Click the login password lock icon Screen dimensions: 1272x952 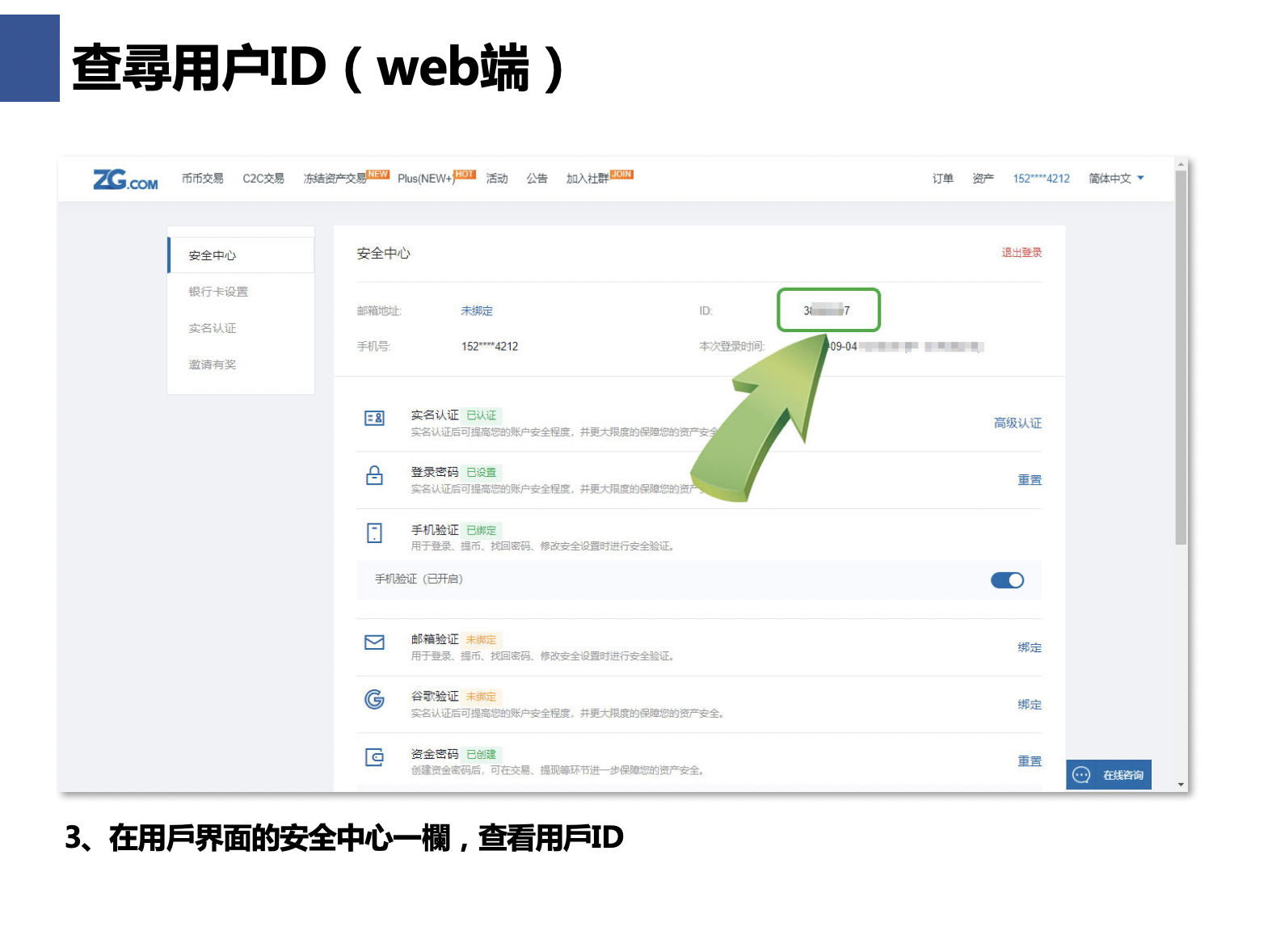tap(374, 475)
